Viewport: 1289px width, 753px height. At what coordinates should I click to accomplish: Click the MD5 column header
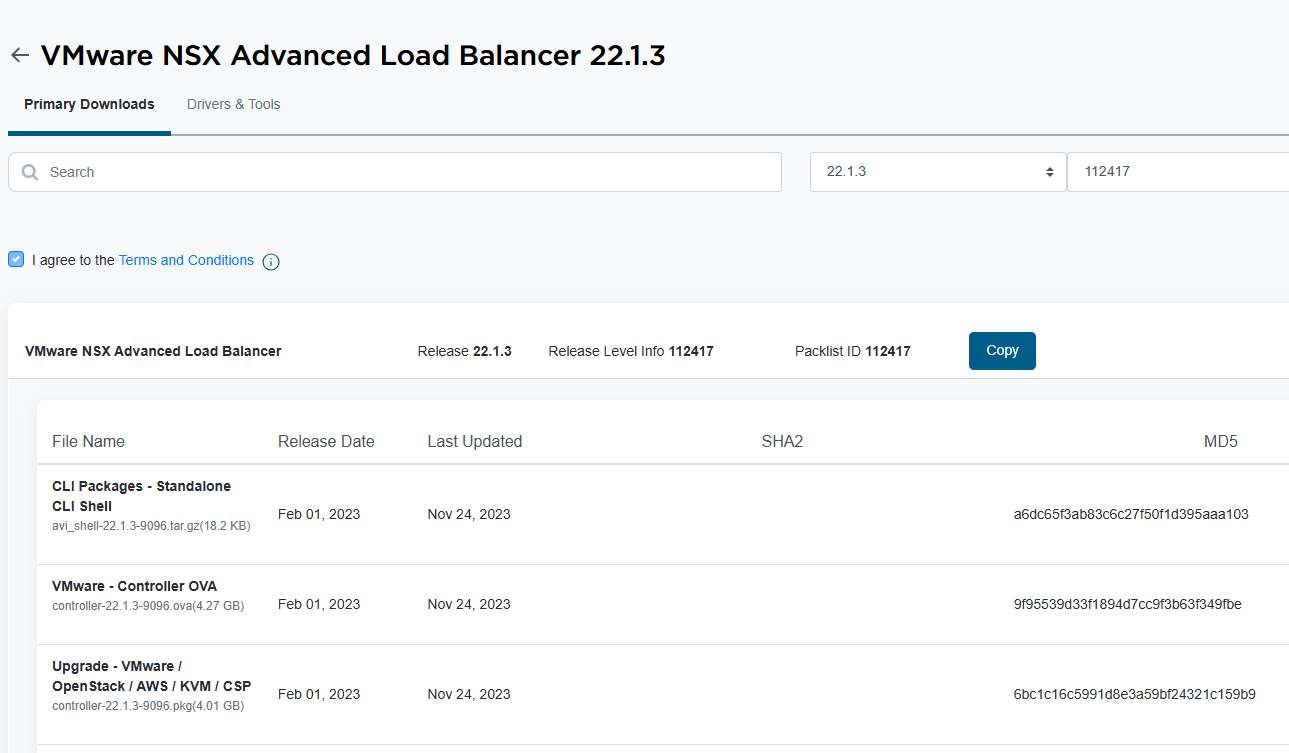pos(1221,441)
